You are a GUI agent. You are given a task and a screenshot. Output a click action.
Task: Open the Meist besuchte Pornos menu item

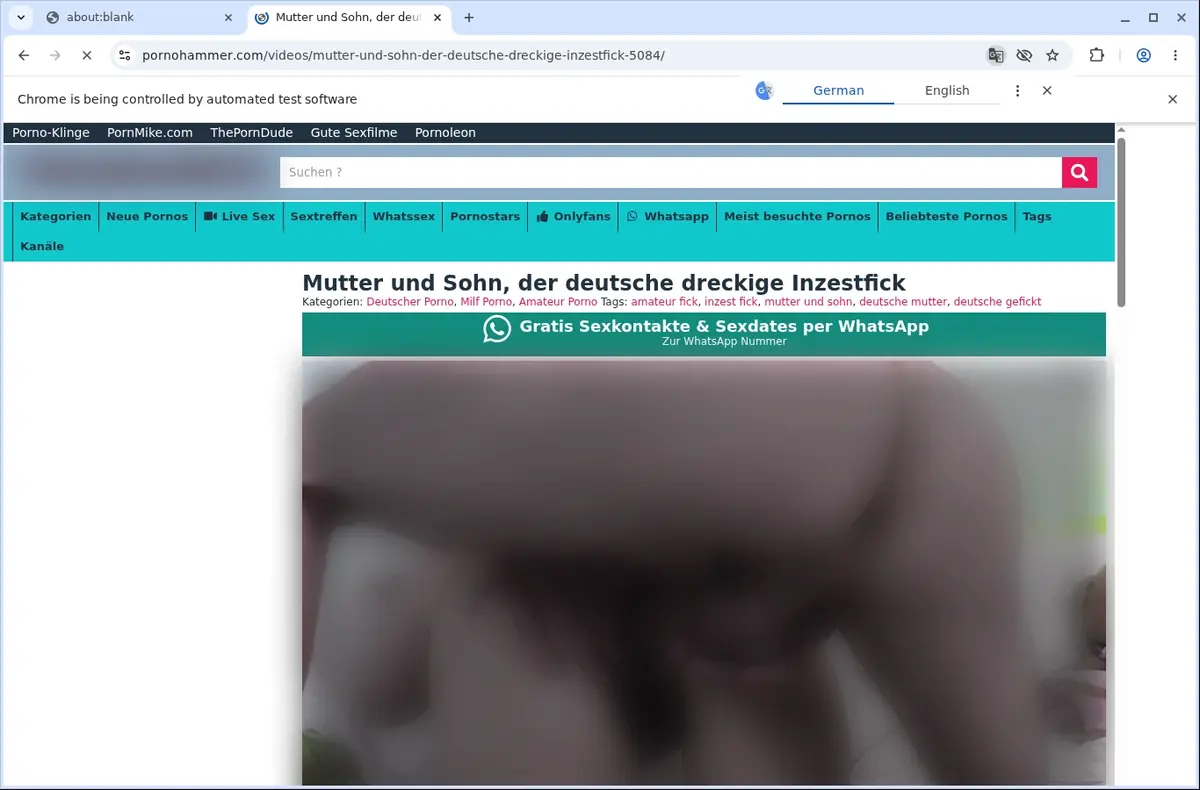click(797, 216)
